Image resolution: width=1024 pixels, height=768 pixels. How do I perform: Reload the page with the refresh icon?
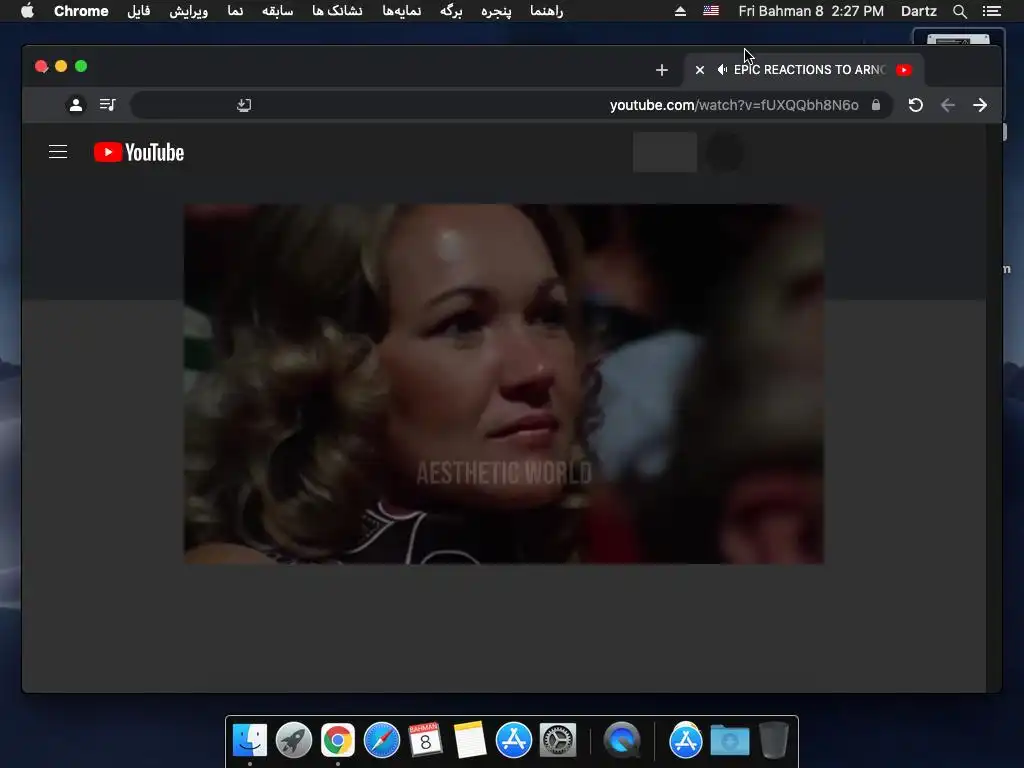point(916,105)
